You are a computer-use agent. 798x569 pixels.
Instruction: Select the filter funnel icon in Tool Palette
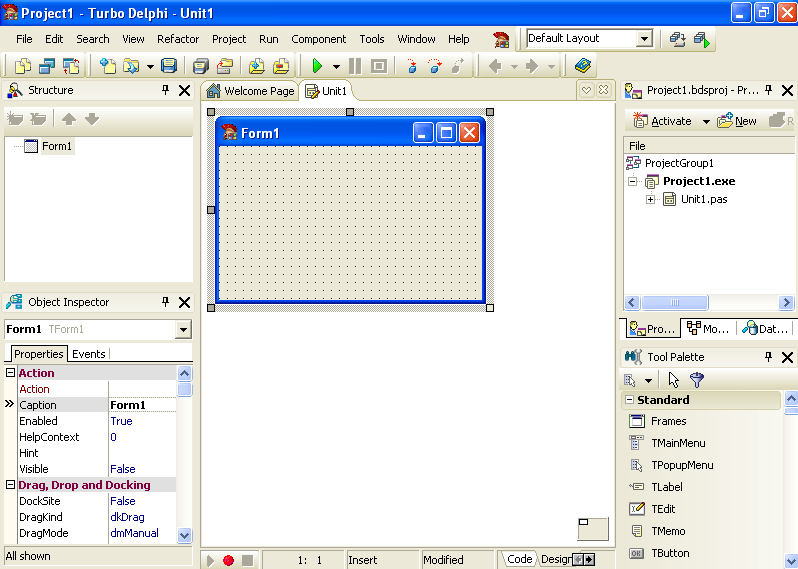coord(697,380)
